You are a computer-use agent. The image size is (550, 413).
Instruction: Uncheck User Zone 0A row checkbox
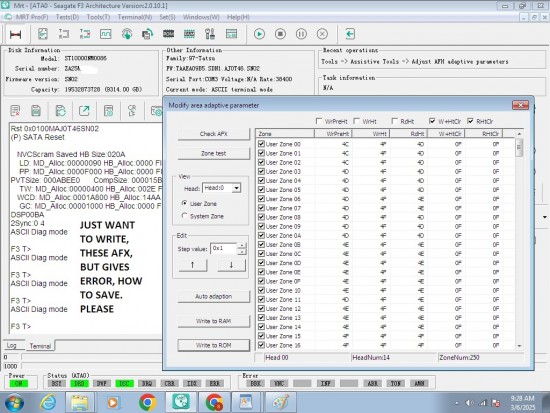(x=261, y=235)
